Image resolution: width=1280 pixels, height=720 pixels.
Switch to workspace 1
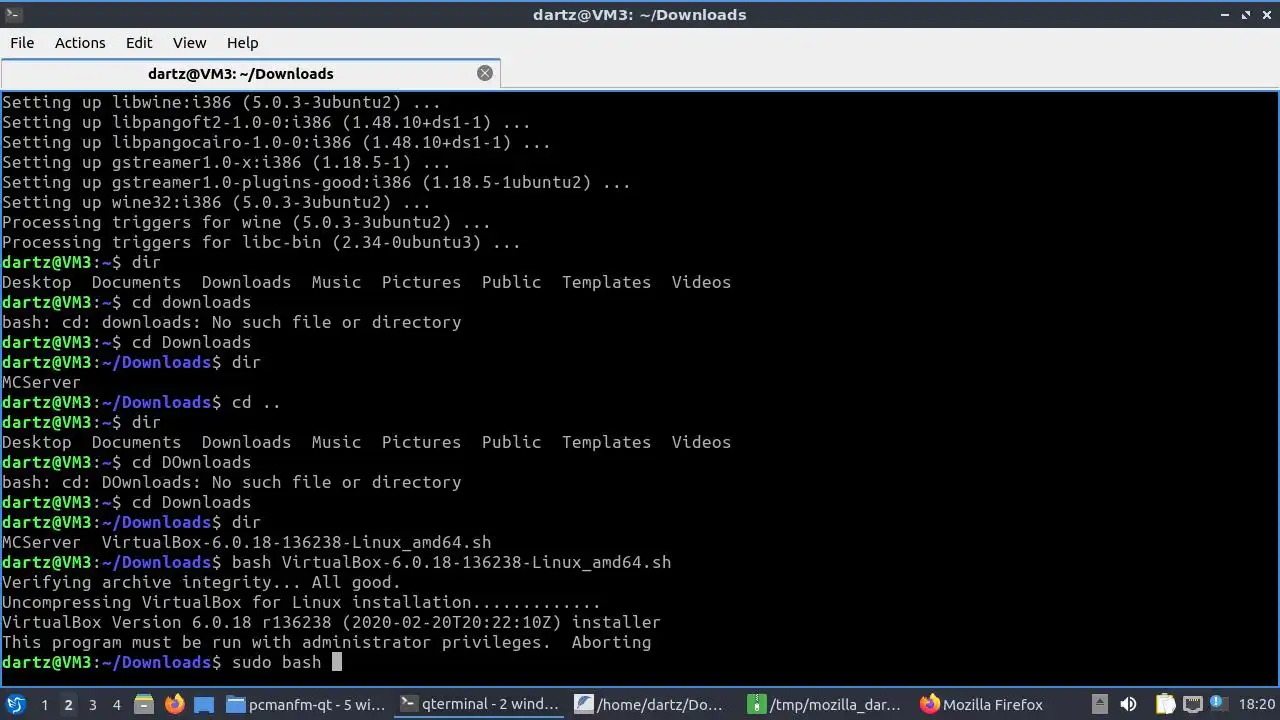[44, 705]
